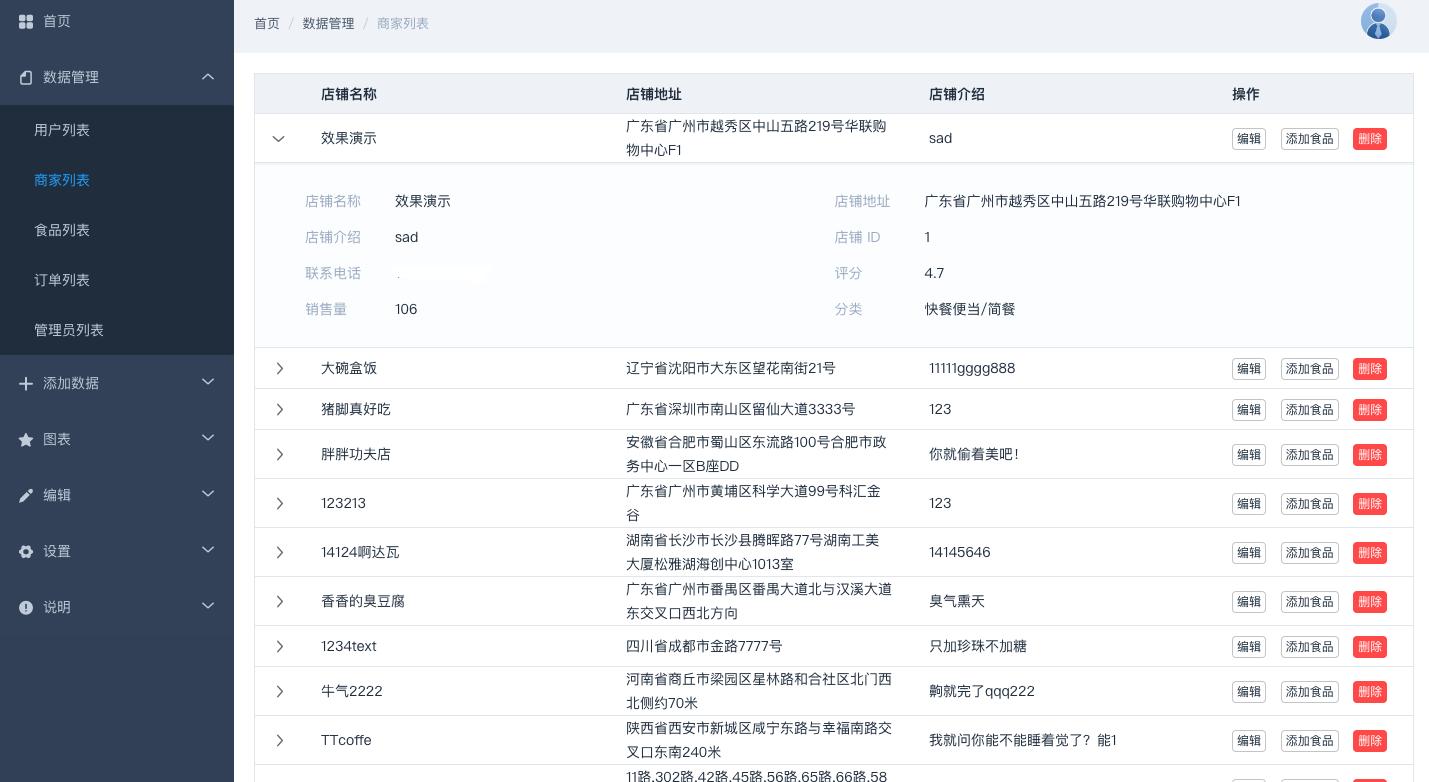Open 用户列表 from the sidebar
Screen dimensions: 1429x782
[x=62, y=130]
